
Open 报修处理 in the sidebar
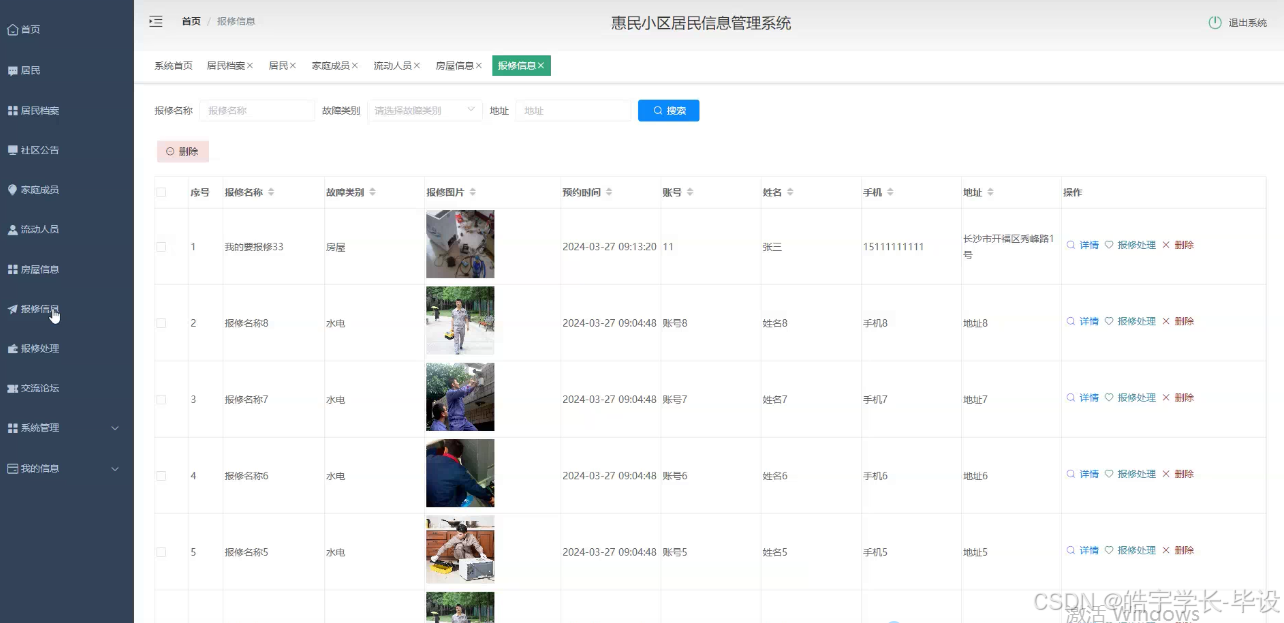[33, 349]
